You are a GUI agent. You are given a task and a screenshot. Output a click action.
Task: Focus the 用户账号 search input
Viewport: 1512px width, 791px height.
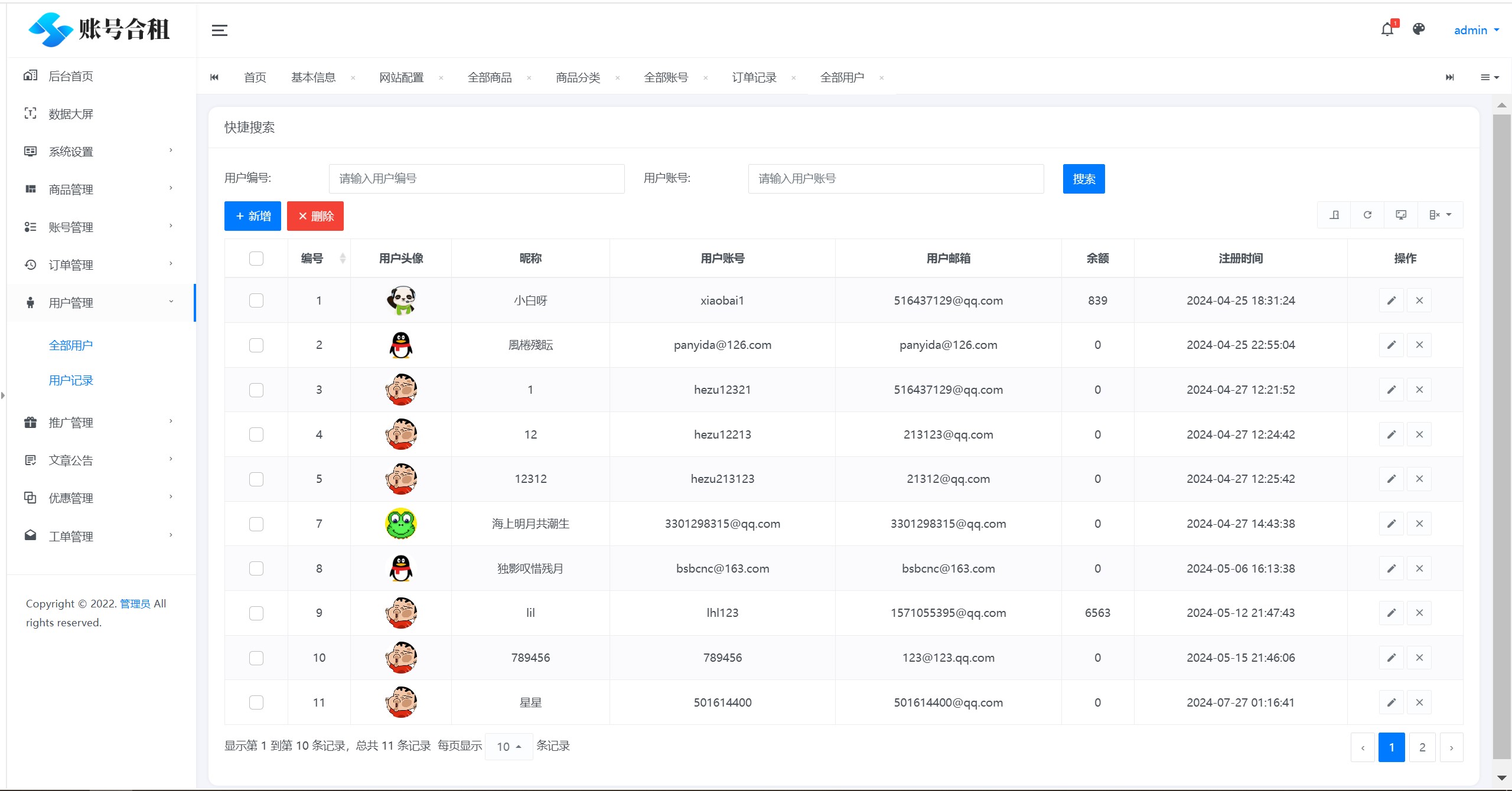tap(895, 179)
